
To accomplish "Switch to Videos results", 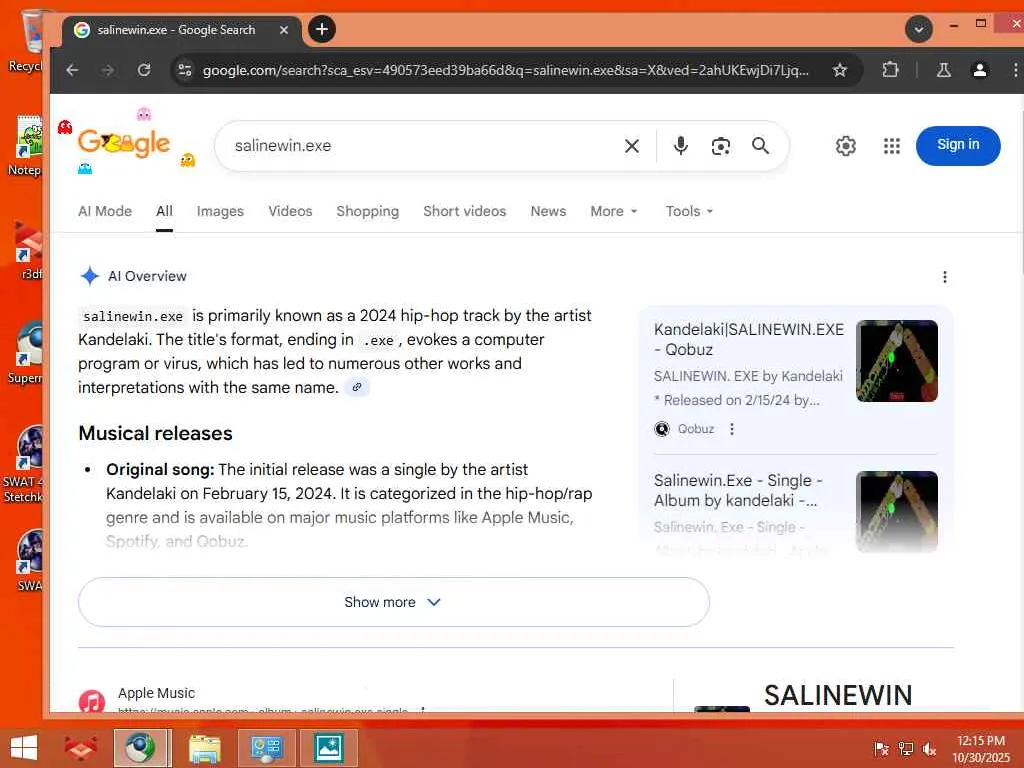I will click(x=290, y=211).
